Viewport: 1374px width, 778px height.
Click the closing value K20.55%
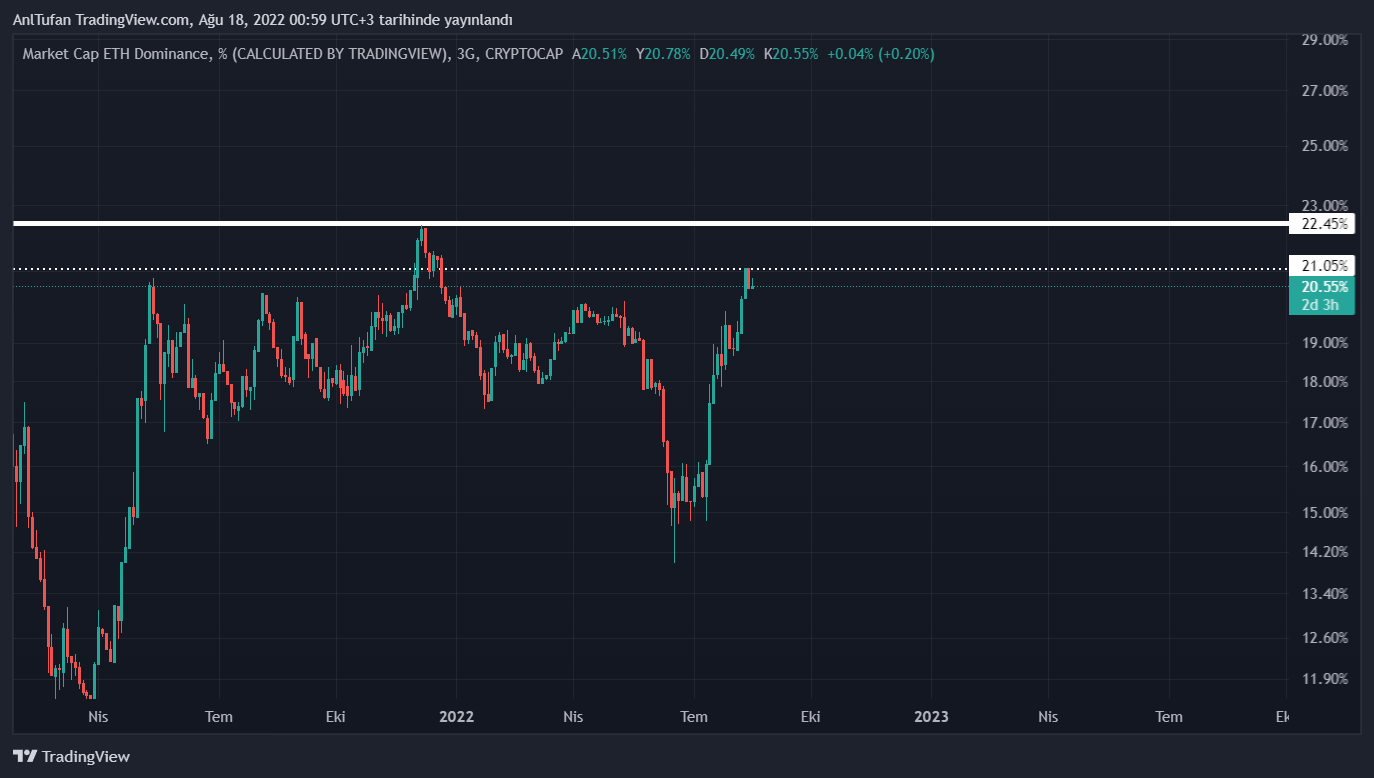(x=790, y=54)
